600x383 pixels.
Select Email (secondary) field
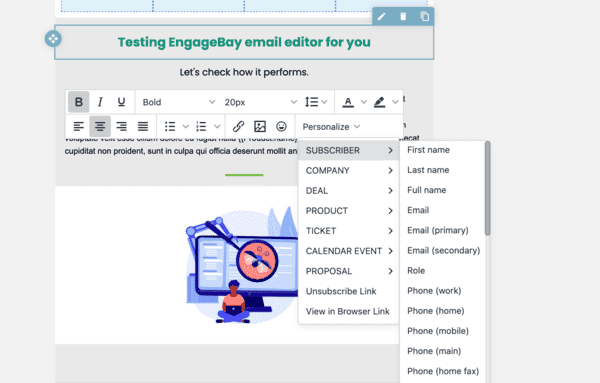click(x=442, y=251)
